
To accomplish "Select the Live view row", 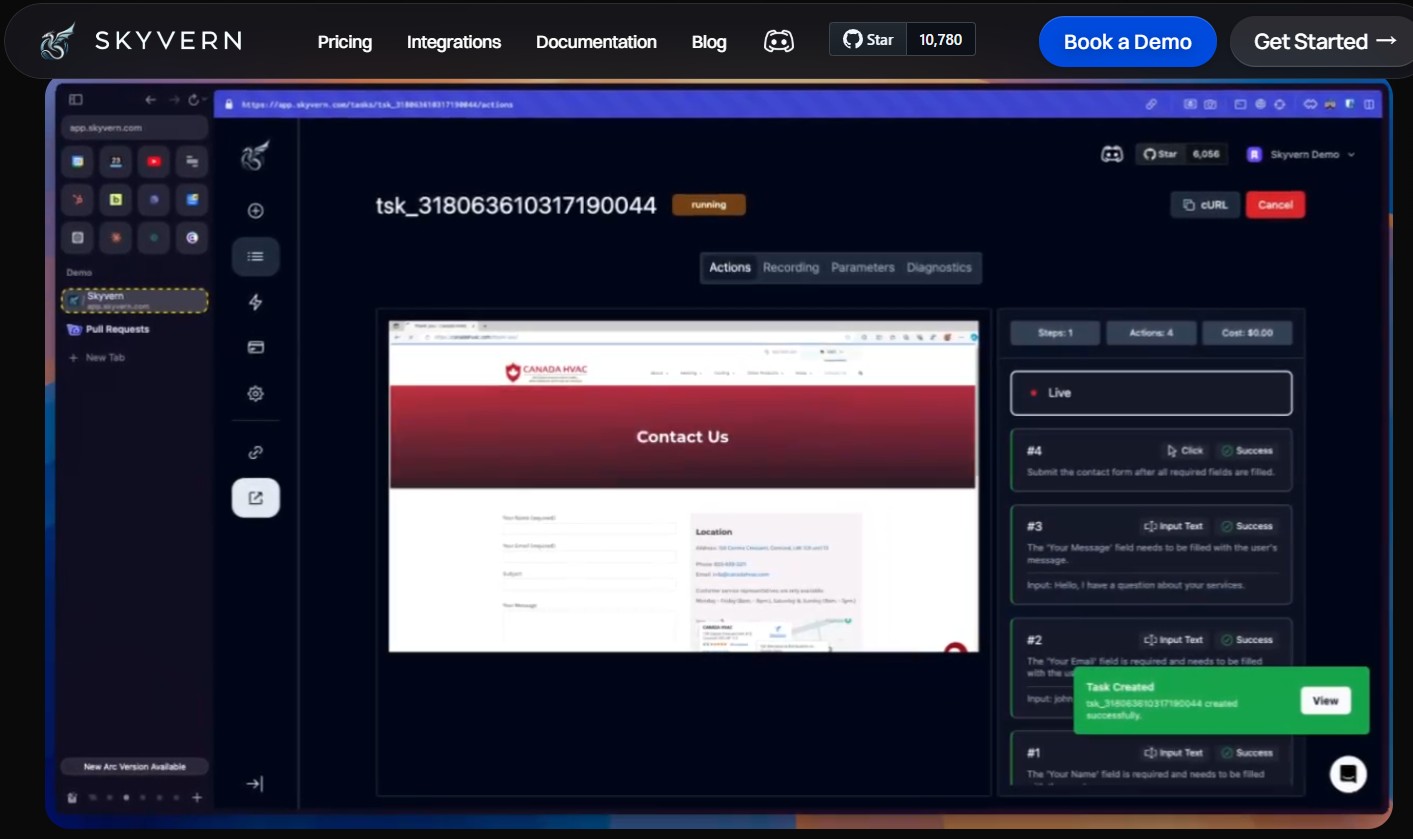I will [x=1151, y=393].
